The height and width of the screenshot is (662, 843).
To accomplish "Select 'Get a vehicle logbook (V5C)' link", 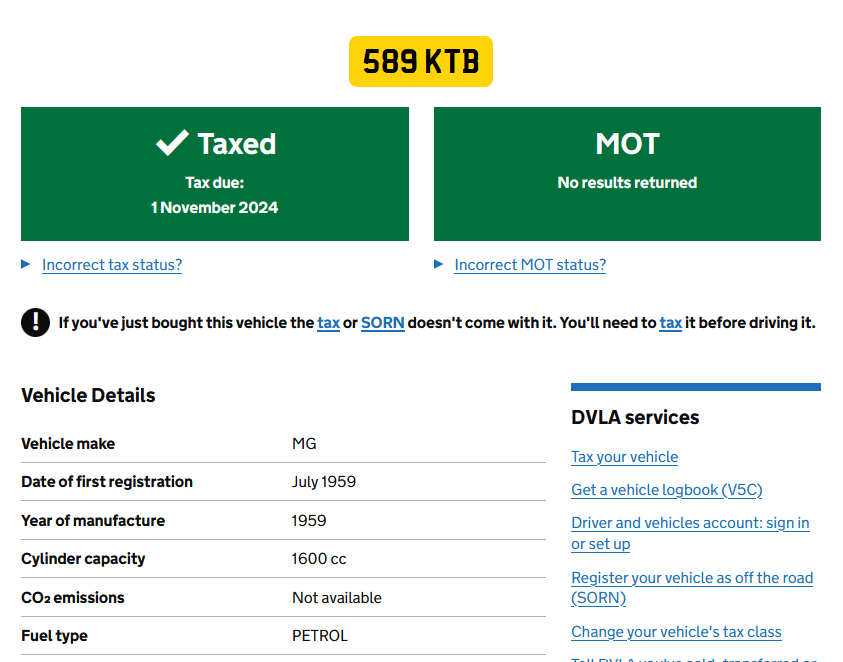I will pos(666,490).
